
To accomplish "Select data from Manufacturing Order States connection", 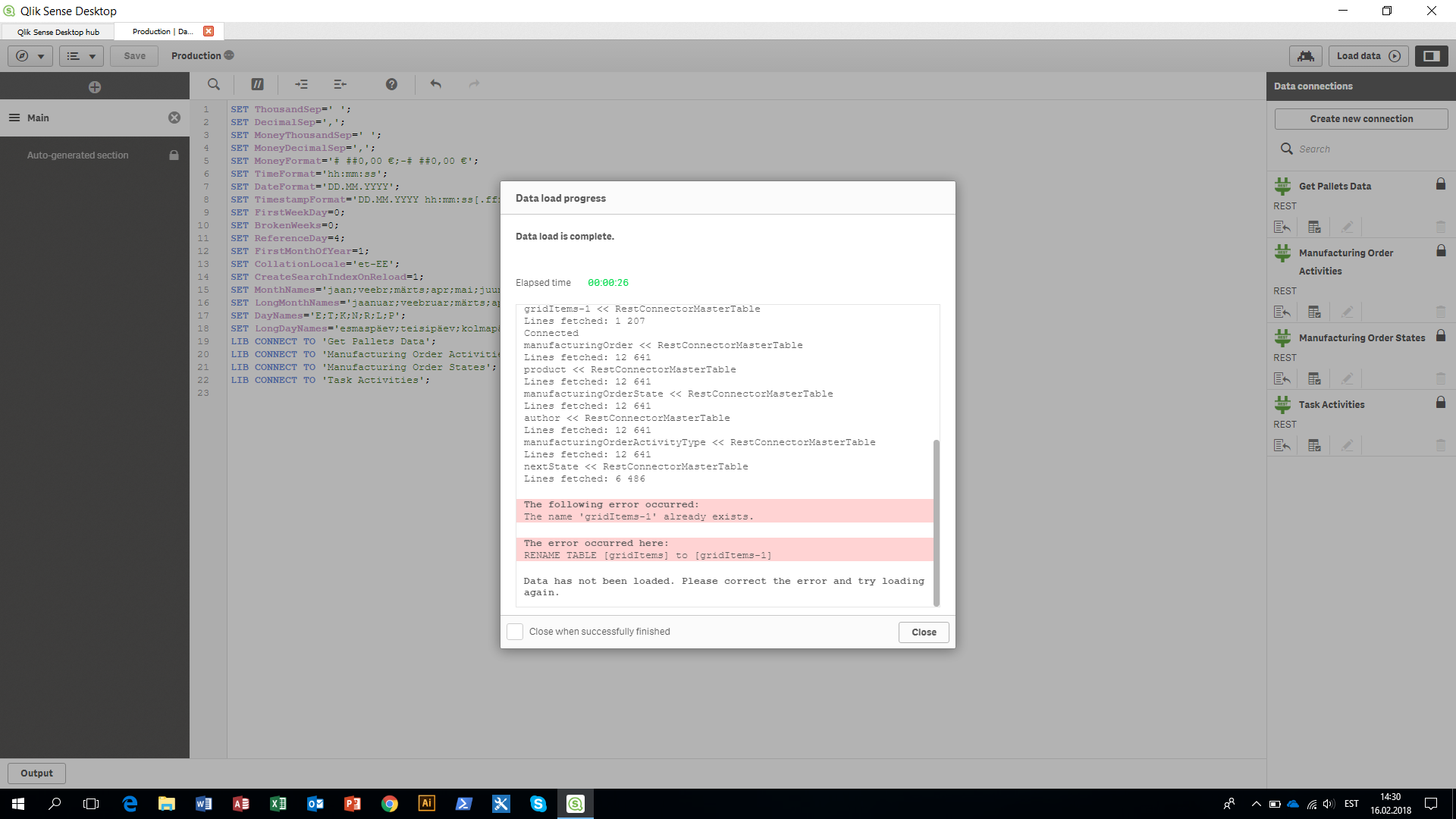I will (x=1315, y=378).
